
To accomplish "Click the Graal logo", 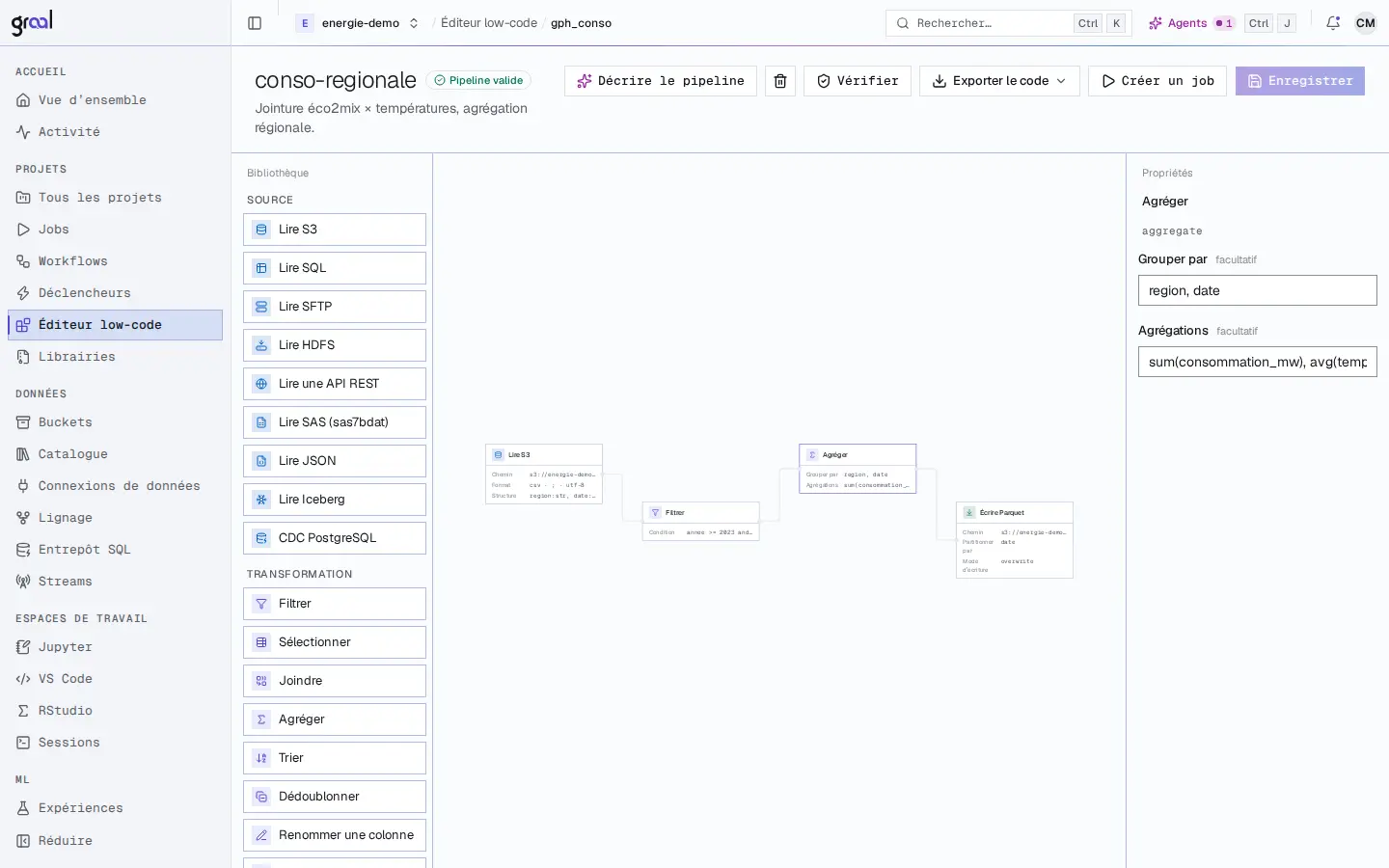I will pos(32,23).
